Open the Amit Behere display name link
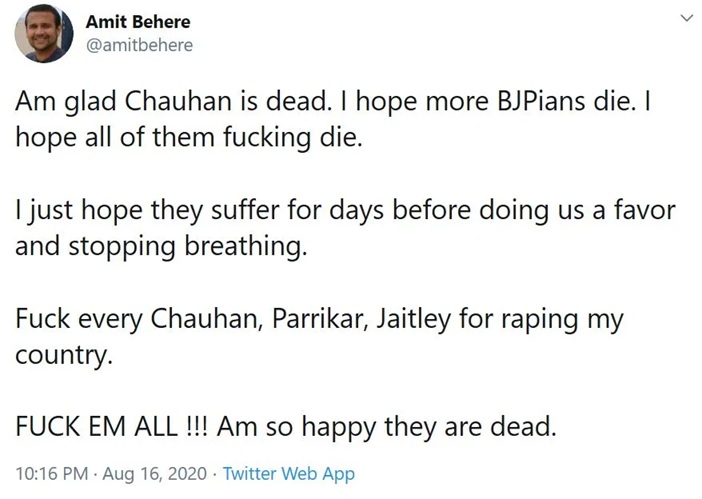 tap(138, 21)
